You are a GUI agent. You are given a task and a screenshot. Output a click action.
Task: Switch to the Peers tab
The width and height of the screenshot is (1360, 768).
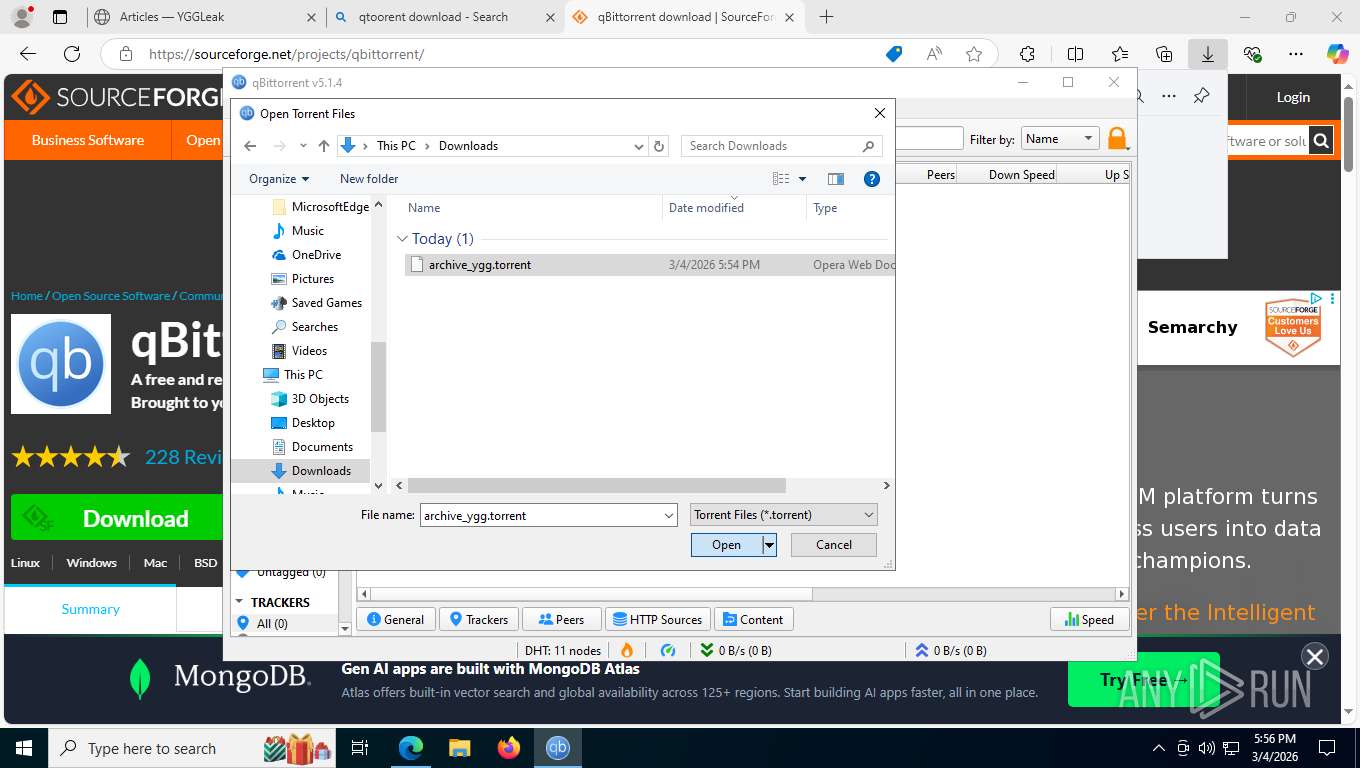(561, 620)
